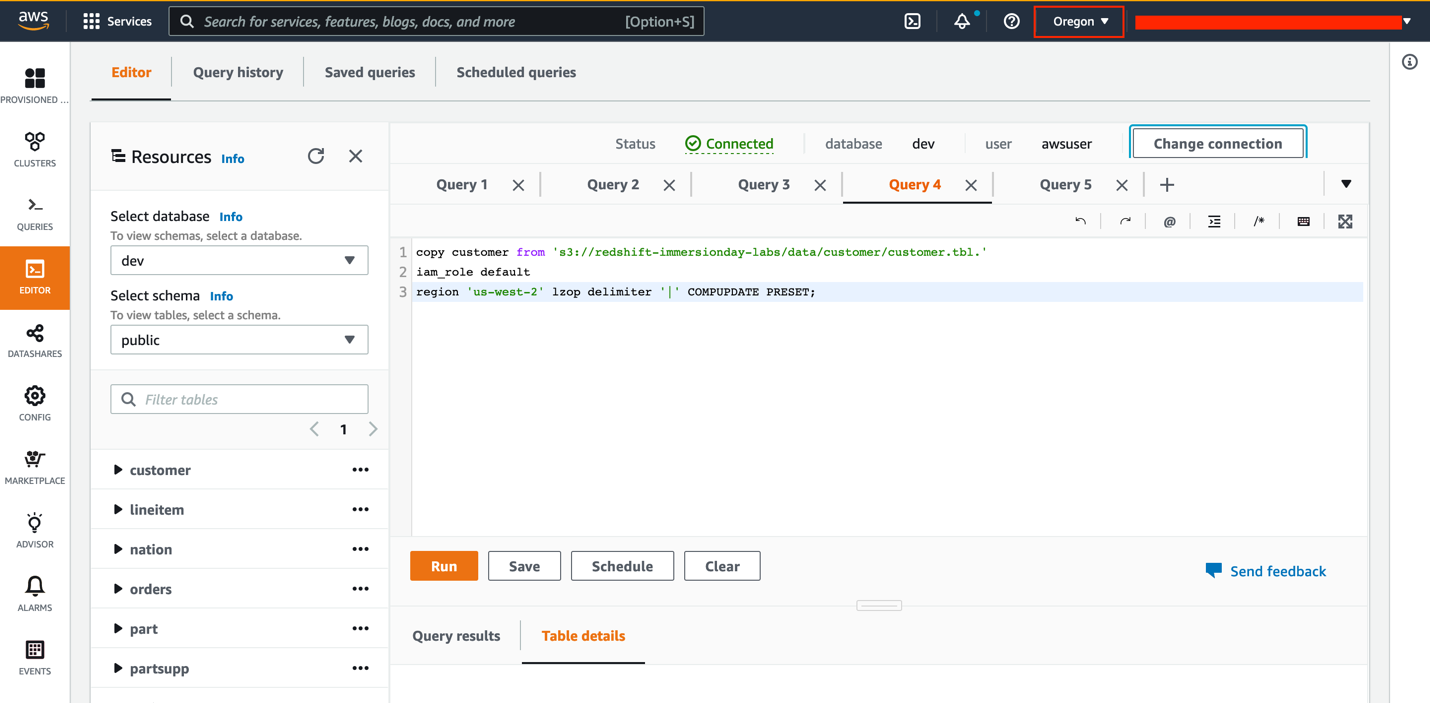
Task: Open the Oregon region selector
Action: (1079, 21)
